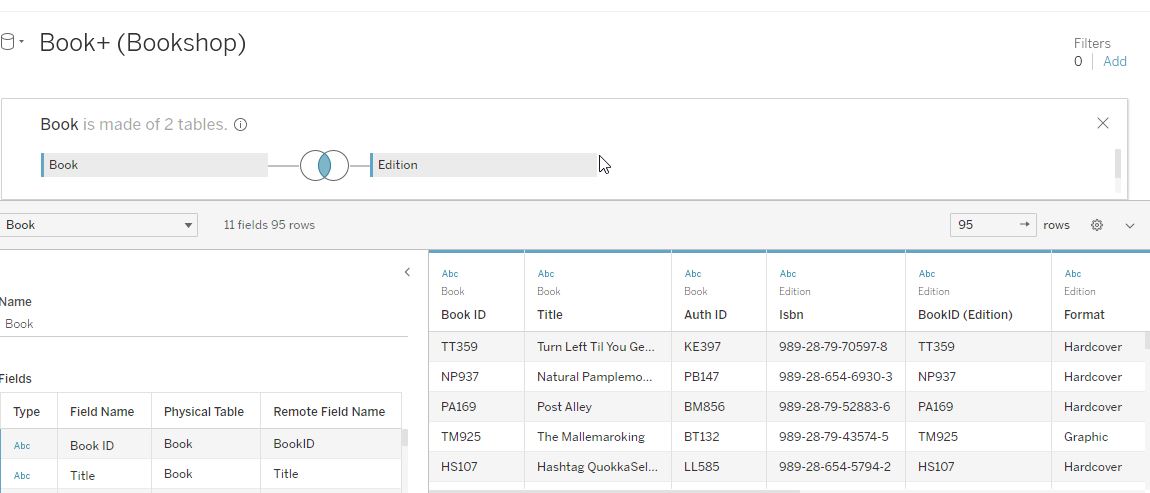Click Abc type icon for Isbn column
The width and height of the screenshot is (1150, 493).
point(788,273)
